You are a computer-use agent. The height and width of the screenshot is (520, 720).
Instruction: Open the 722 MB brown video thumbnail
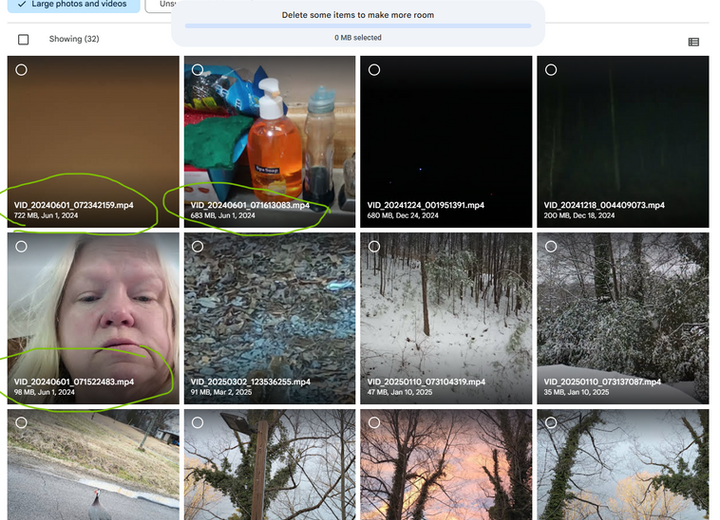point(93,141)
